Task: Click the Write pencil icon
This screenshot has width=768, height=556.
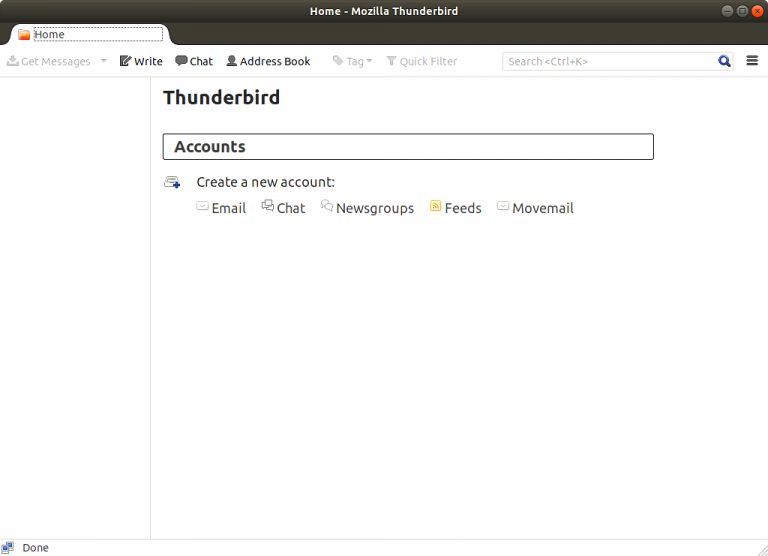Action: click(125, 61)
